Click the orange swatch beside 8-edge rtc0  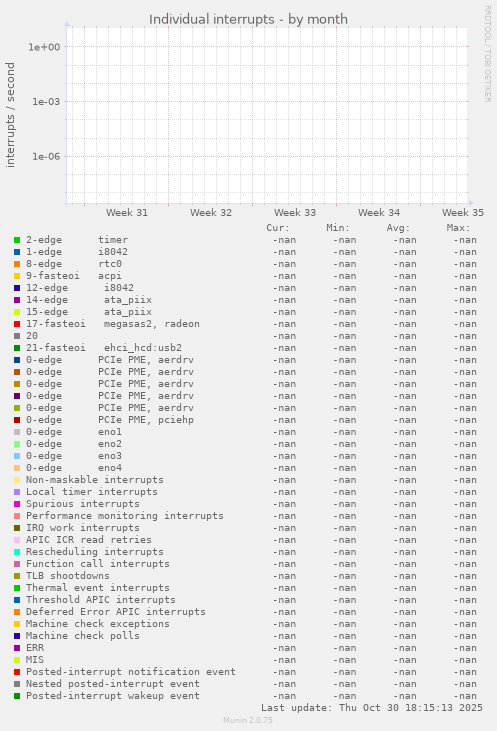[x=17, y=264]
